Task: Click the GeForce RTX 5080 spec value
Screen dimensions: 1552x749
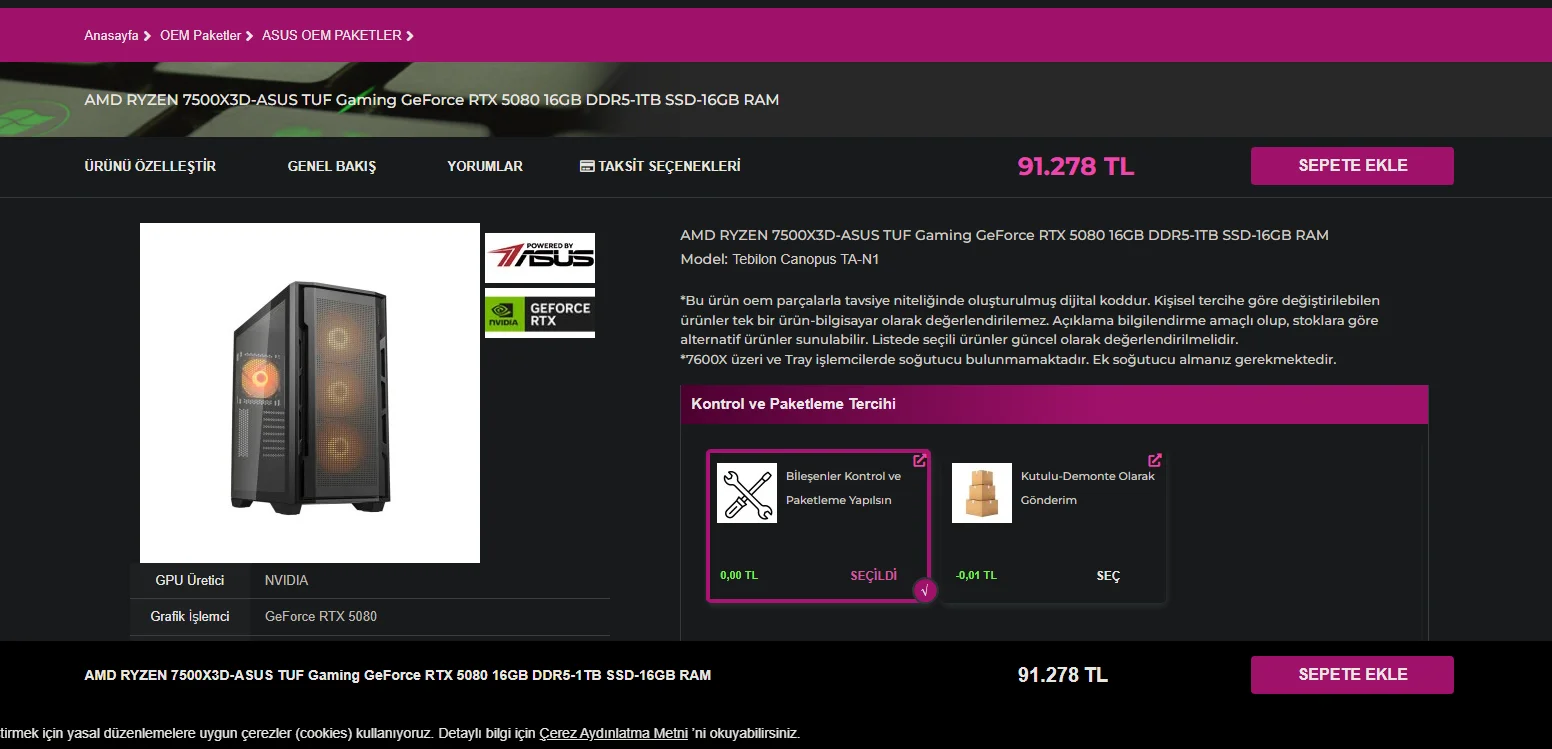Action: click(321, 616)
